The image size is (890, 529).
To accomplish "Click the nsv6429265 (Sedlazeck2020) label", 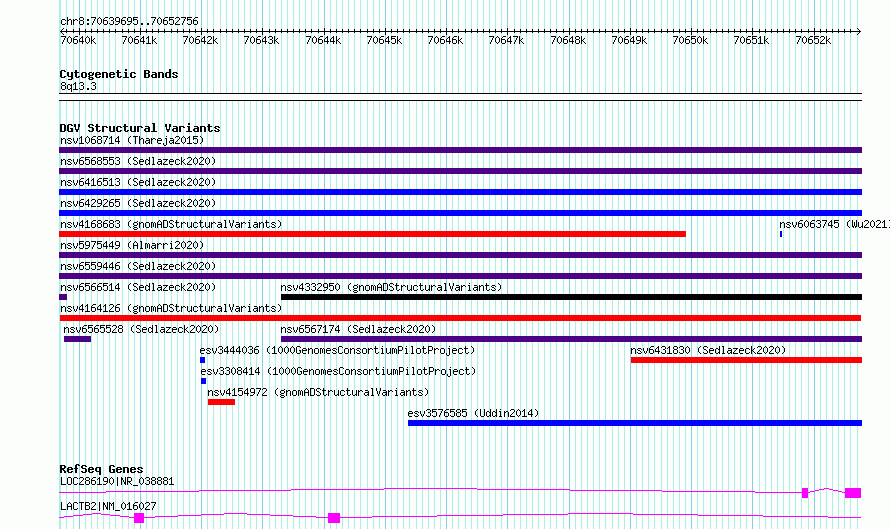I will [138, 203].
